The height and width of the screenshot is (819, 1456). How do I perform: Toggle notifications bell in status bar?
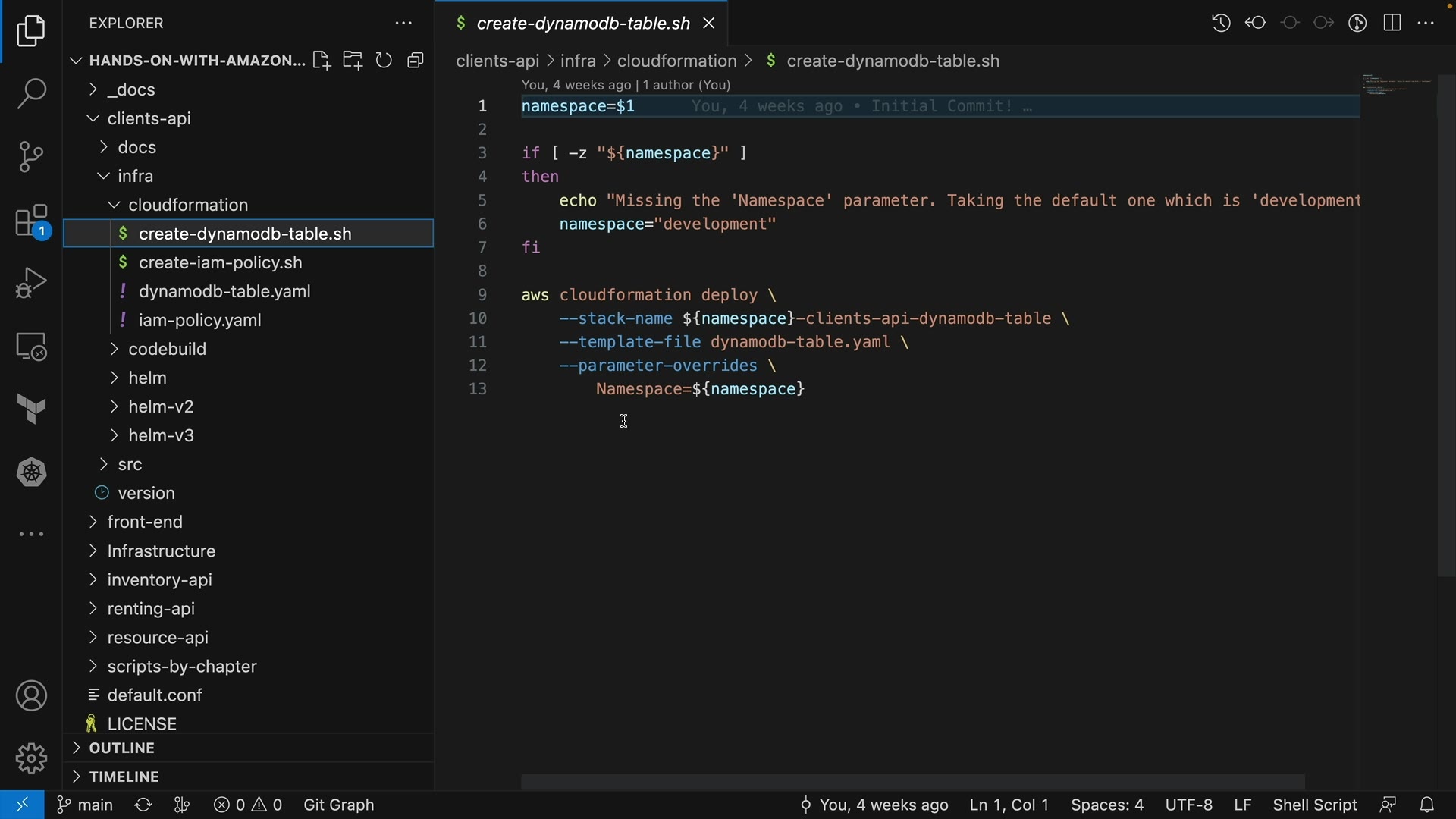point(1427,805)
